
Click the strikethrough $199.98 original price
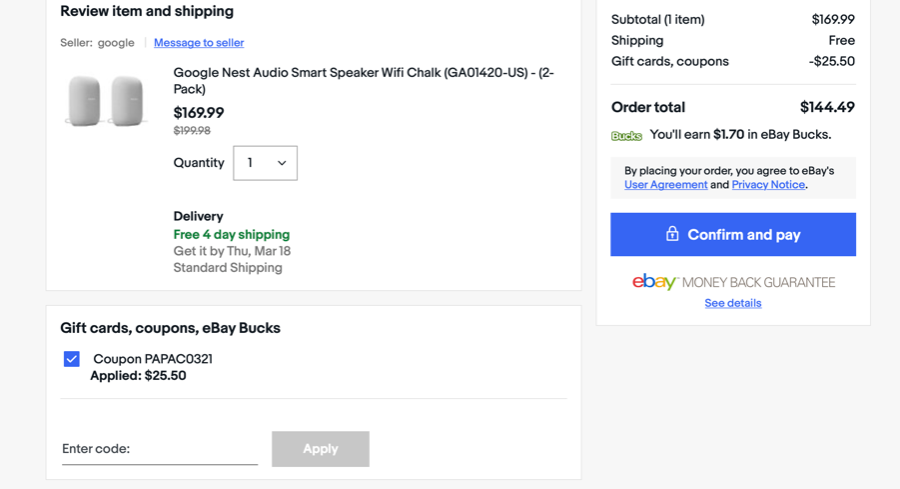192,131
